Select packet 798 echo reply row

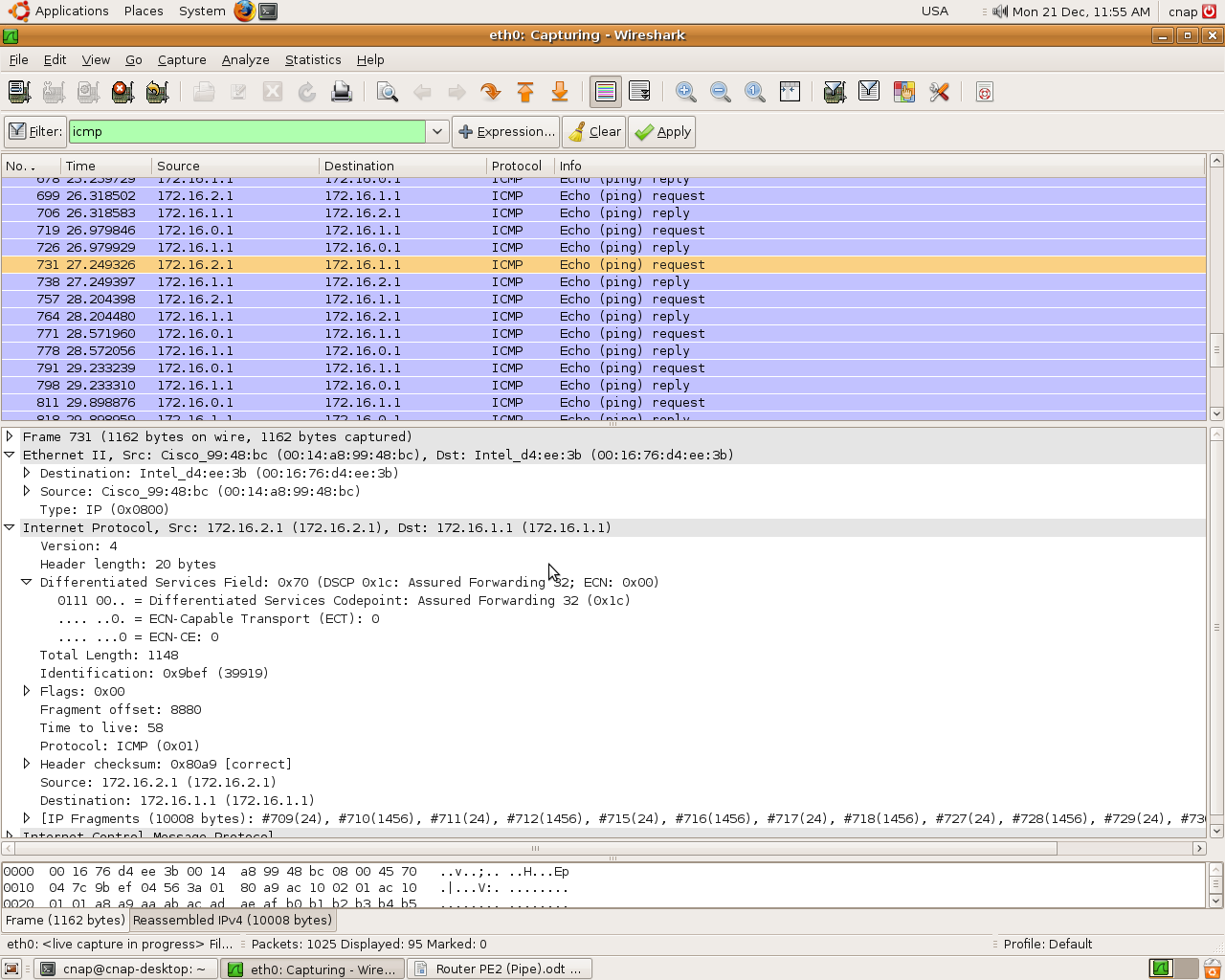pos(604,385)
